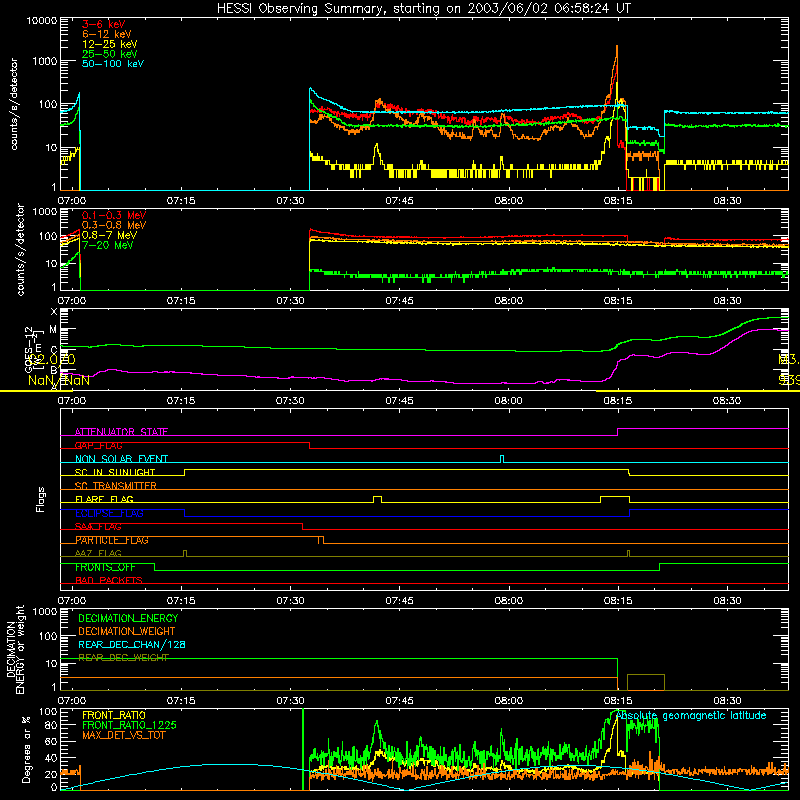The width and height of the screenshot is (800, 800).
Task: Click the DECIMATION_ENERGY legend label
Action: coord(128,618)
